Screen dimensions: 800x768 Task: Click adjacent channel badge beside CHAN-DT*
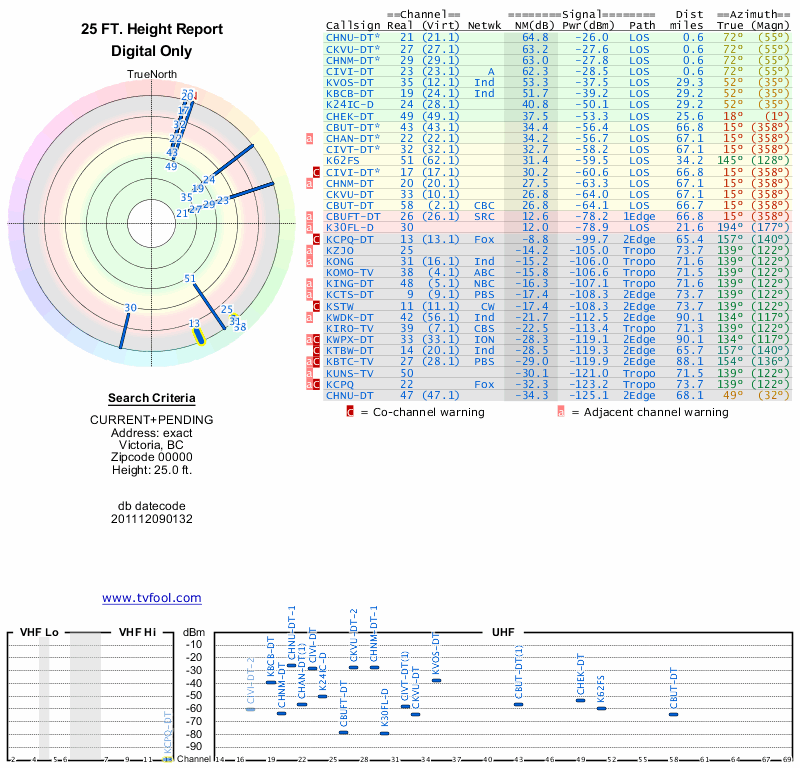309,138
